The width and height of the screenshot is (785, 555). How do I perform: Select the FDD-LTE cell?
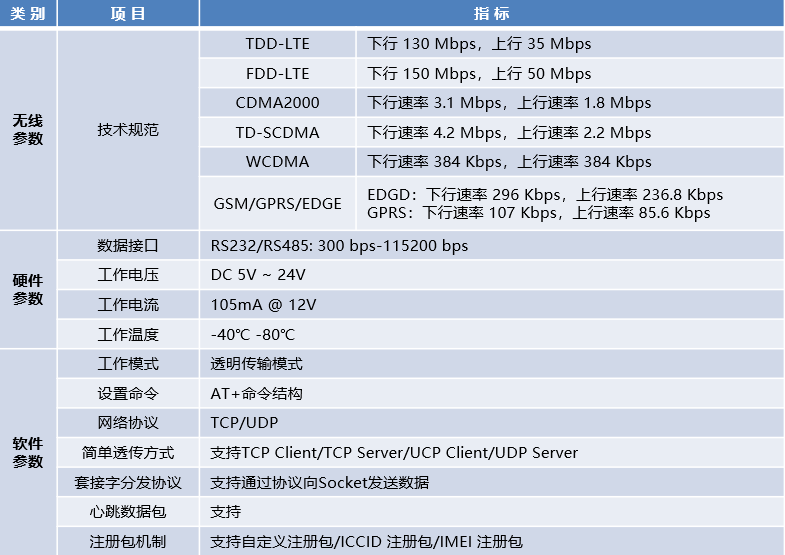277,74
